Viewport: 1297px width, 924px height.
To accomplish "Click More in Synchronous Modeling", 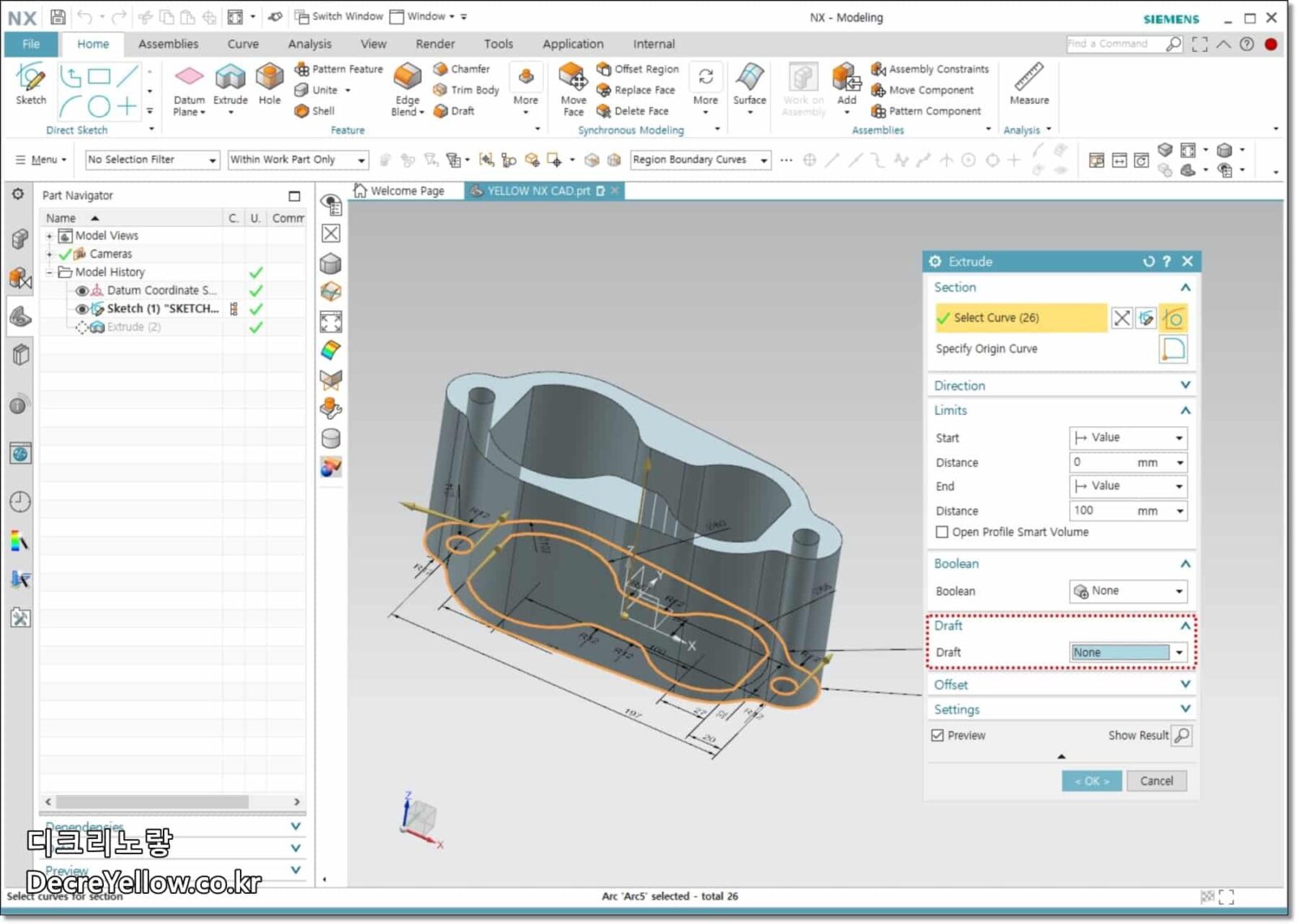I will tap(705, 90).
